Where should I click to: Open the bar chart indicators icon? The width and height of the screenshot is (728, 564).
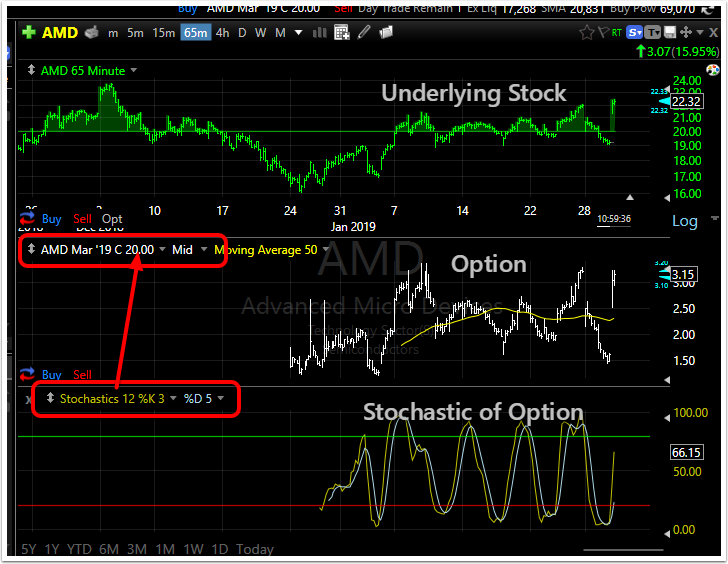(x=319, y=32)
